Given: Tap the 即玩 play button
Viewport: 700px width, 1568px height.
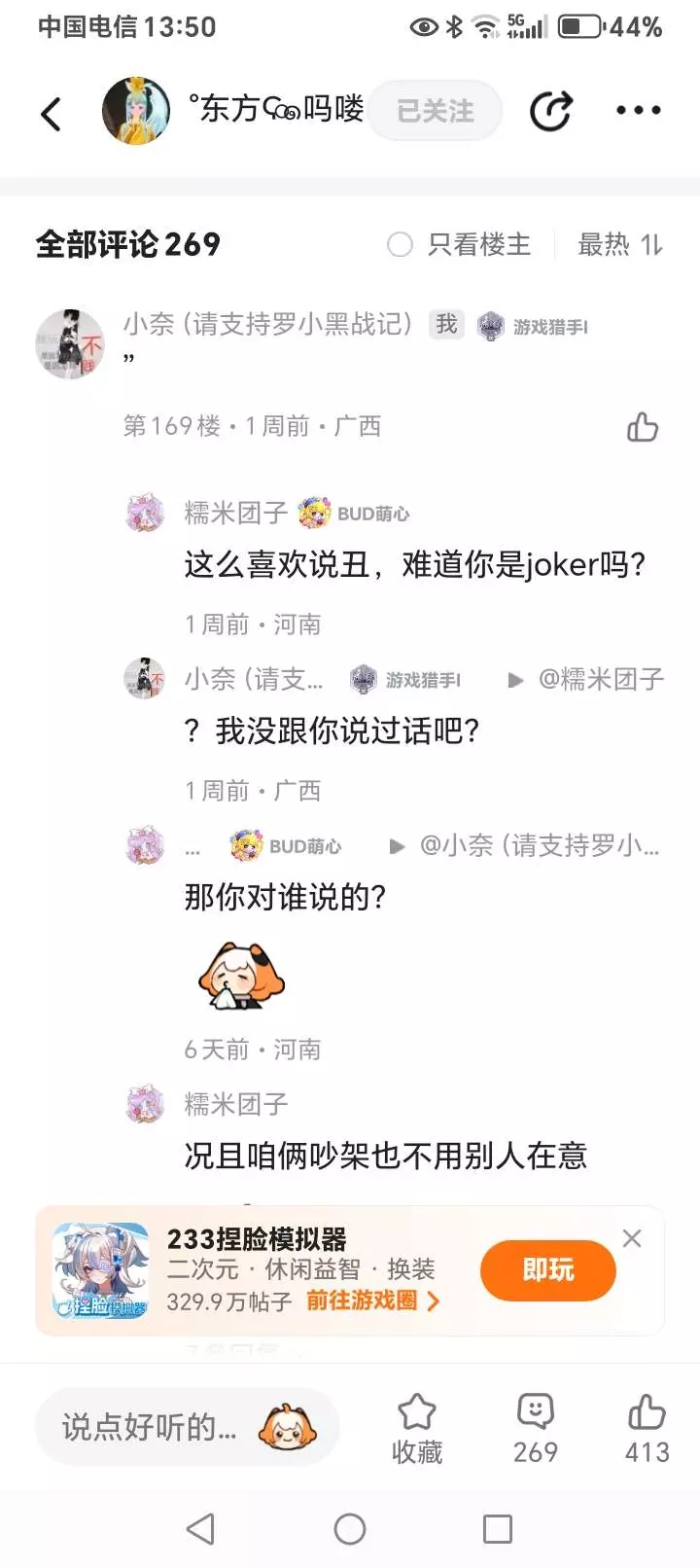Looking at the screenshot, I should [x=548, y=1270].
